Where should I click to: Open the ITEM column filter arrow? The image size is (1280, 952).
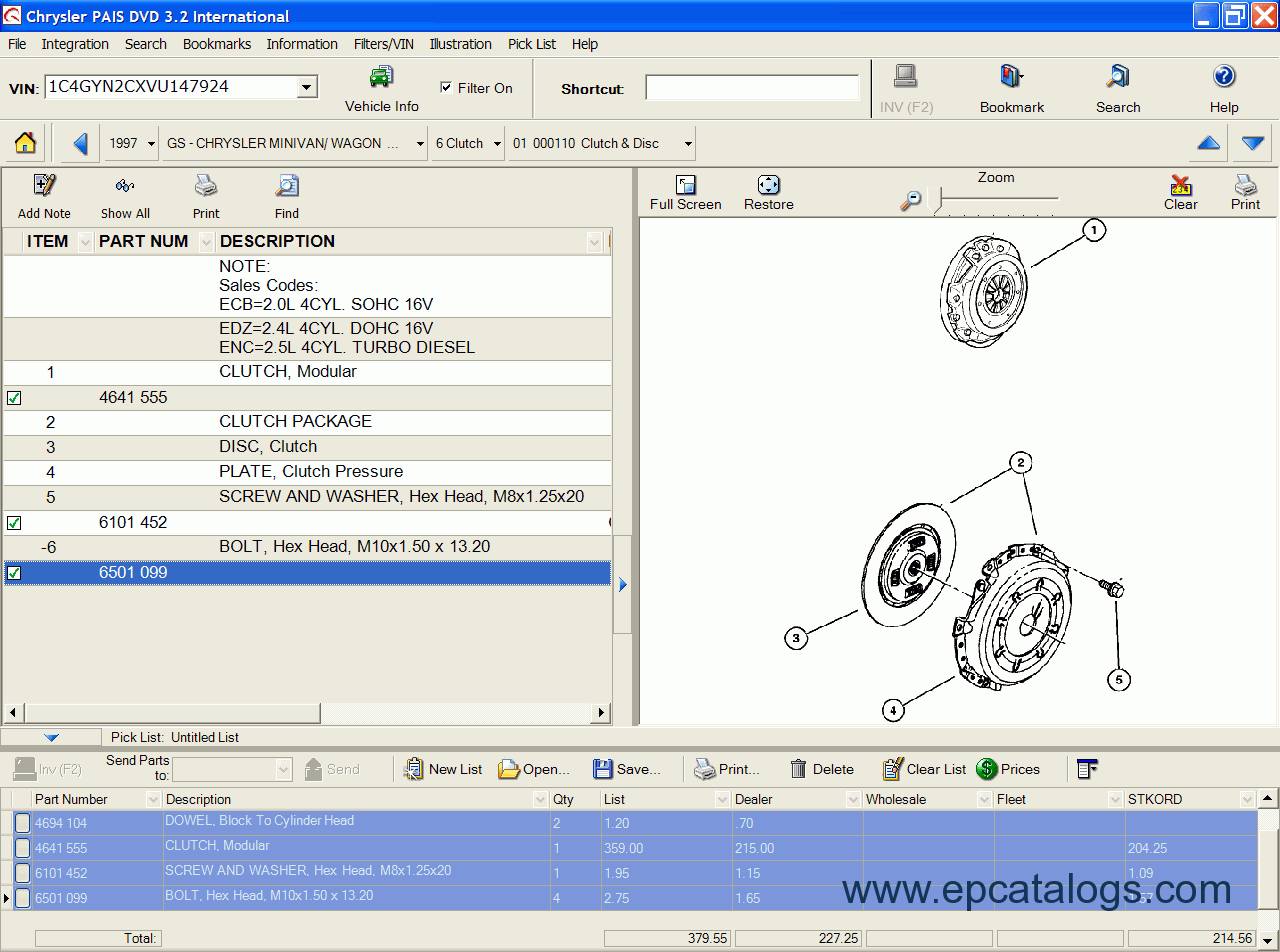click(x=85, y=242)
